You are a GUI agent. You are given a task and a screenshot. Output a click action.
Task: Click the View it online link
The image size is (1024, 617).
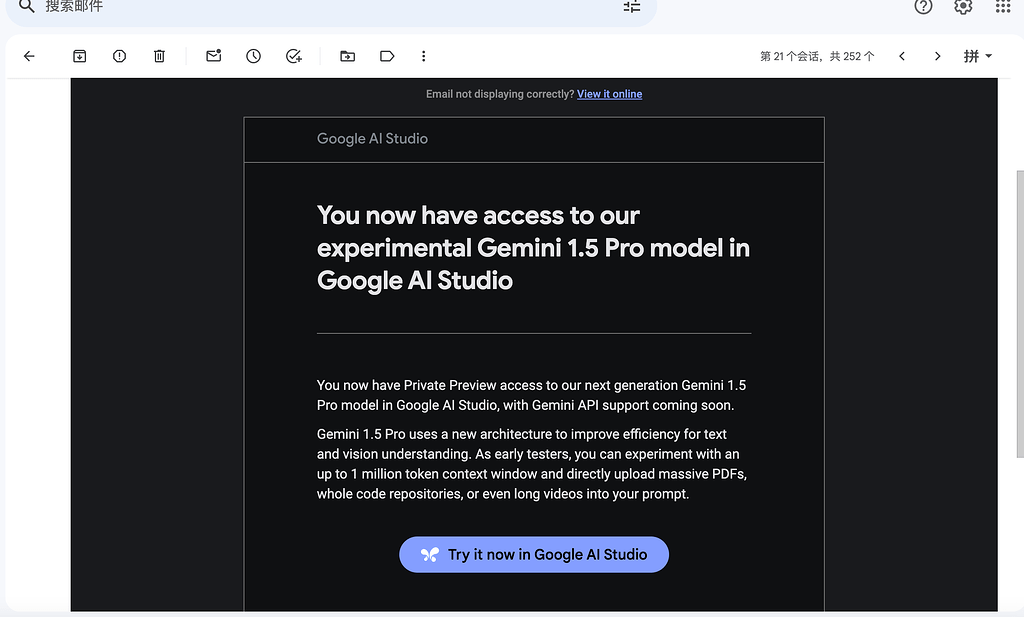click(609, 94)
